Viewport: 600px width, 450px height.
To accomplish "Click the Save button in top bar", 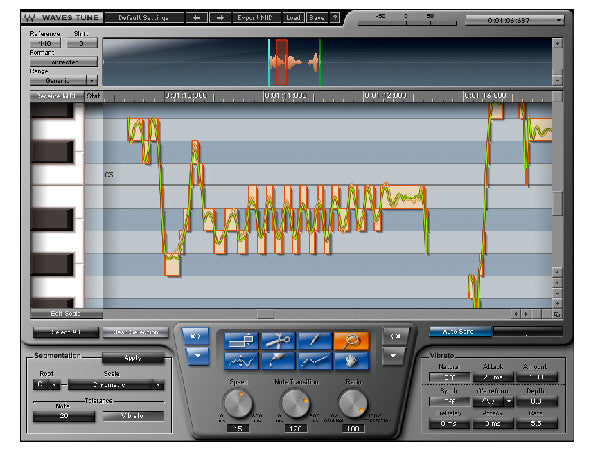I will [x=317, y=18].
